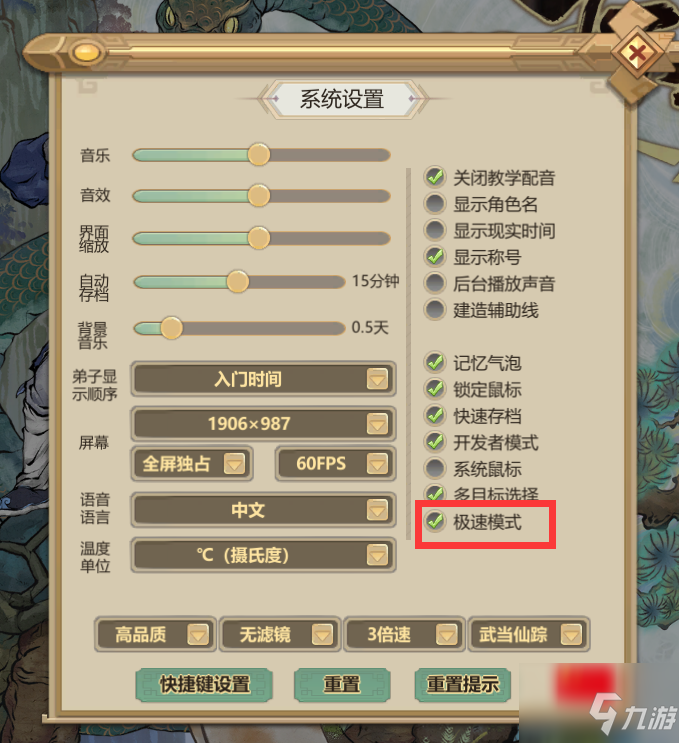Click the 音乐 volume slider handle
Image resolution: width=679 pixels, height=743 pixels.
(x=259, y=154)
